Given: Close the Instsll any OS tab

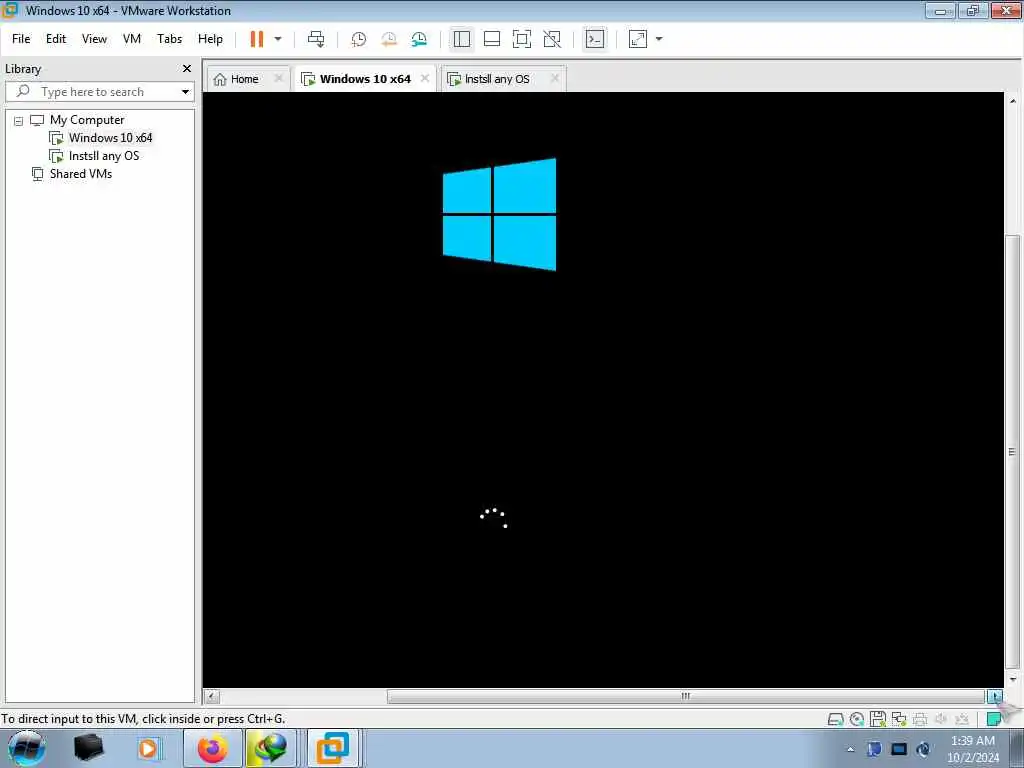Looking at the screenshot, I should (555, 78).
